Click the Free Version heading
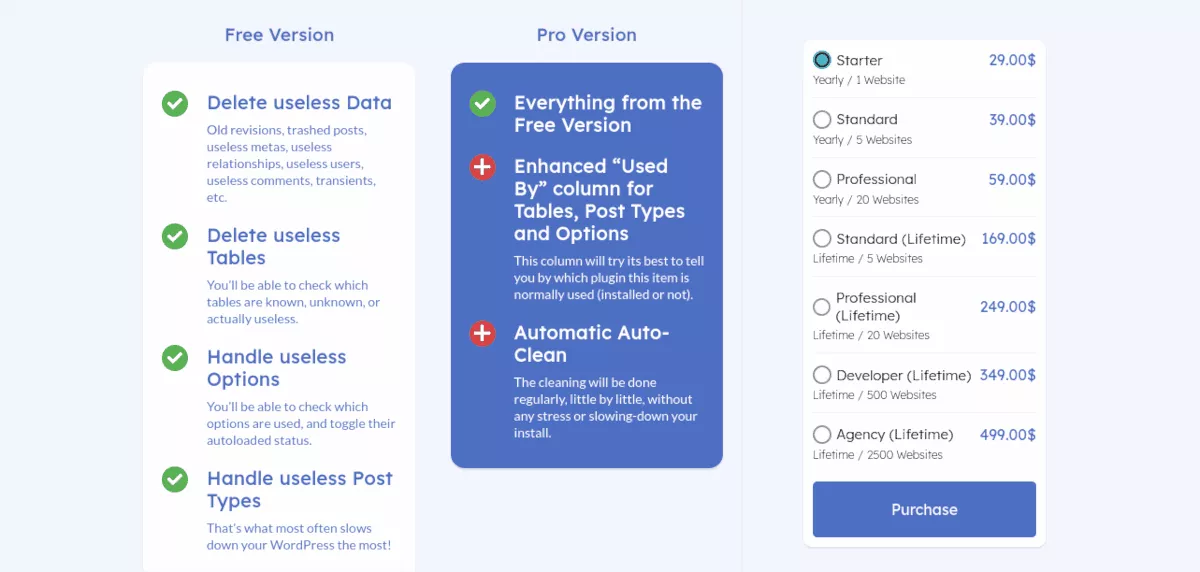Screen dimensions: 1200x572 click(279, 35)
